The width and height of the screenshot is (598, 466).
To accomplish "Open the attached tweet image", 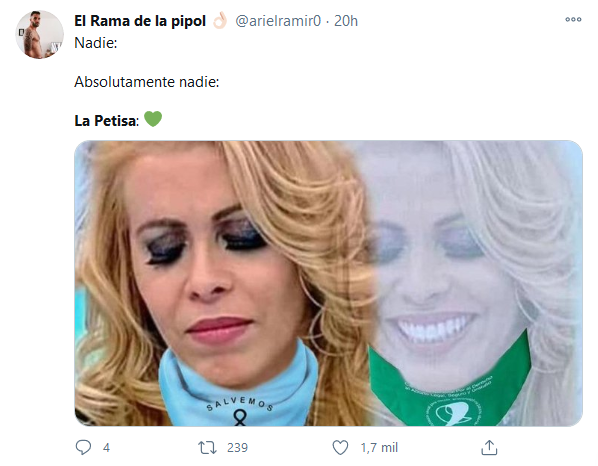I will click(328, 283).
